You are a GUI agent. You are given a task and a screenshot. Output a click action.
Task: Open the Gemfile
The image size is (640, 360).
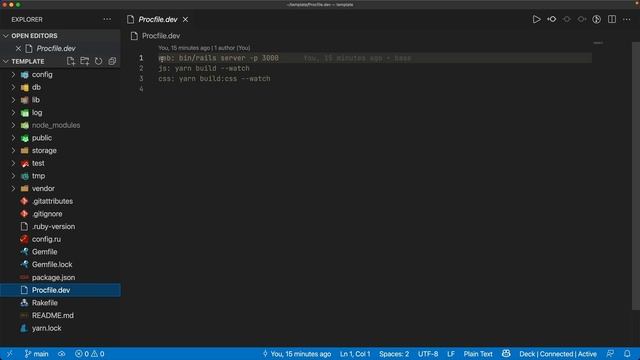pyautogui.click(x=60, y=252)
